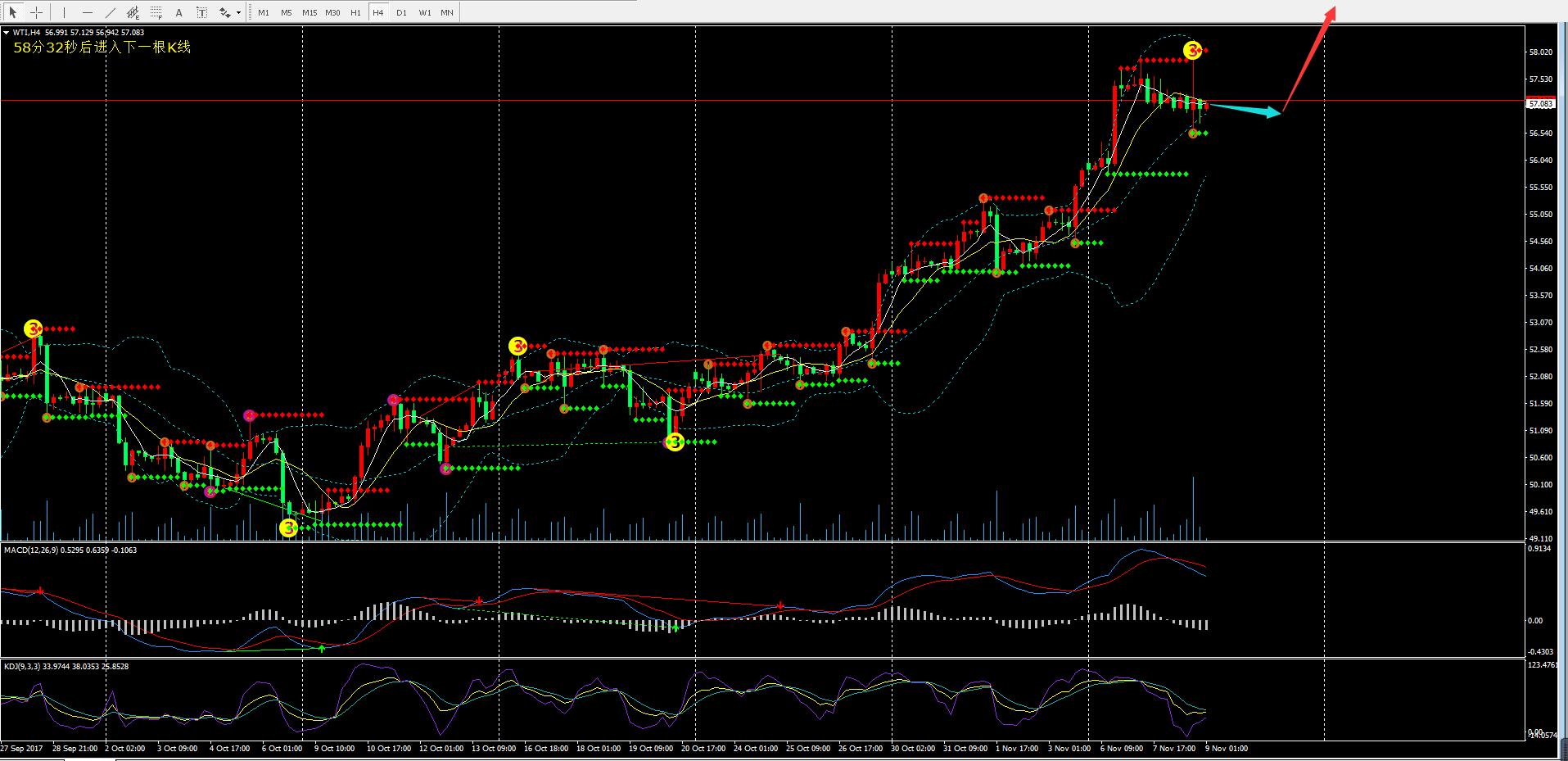1568x761 pixels.
Task: Toggle the H4 timeframe button
Action: point(378,12)
